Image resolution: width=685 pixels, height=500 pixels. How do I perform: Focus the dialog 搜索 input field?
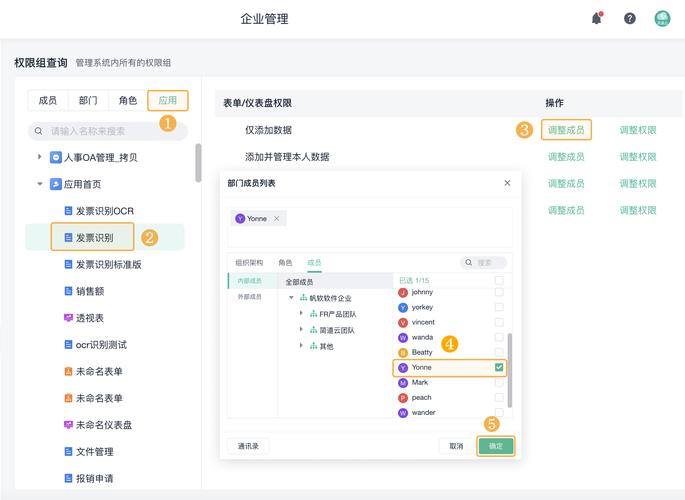point(484,262)
